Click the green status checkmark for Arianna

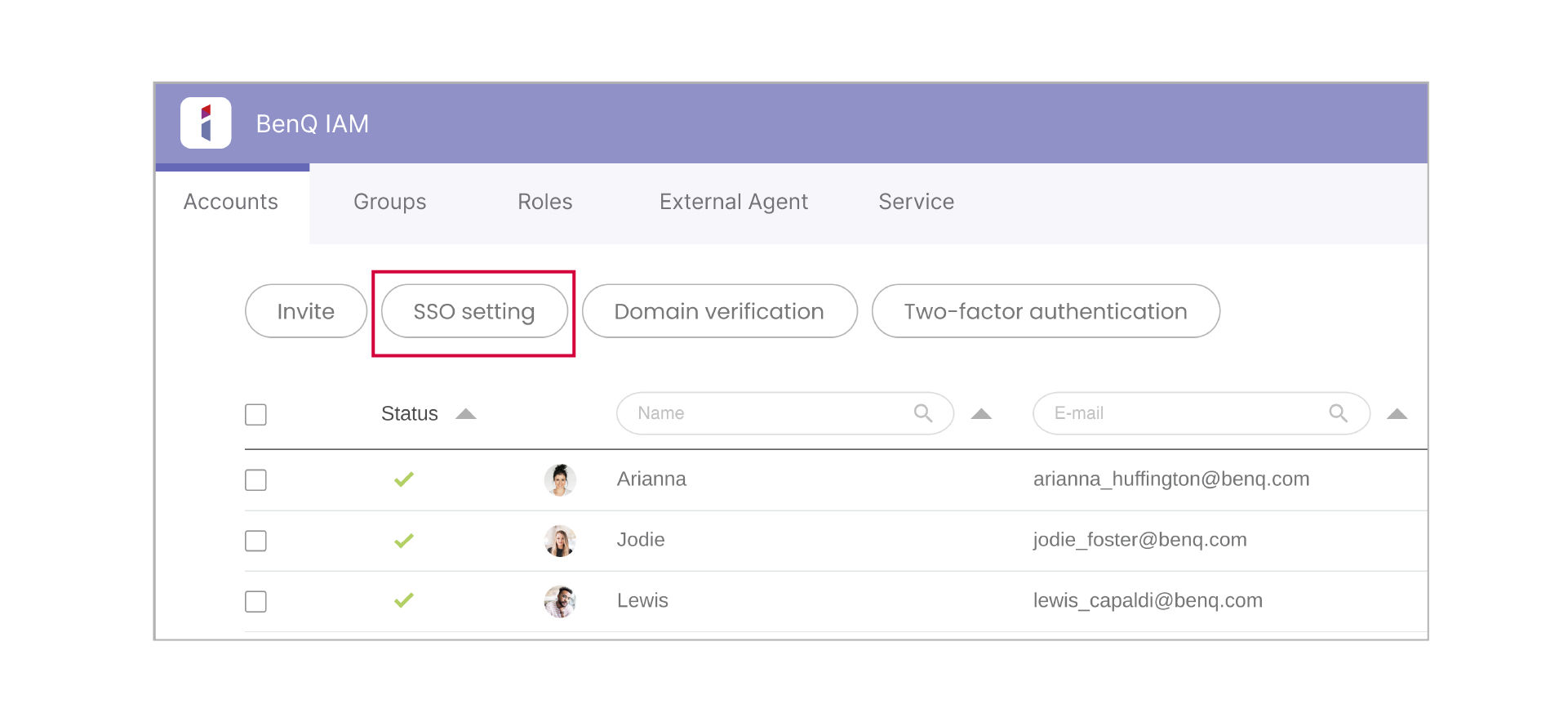coord(404,479)
